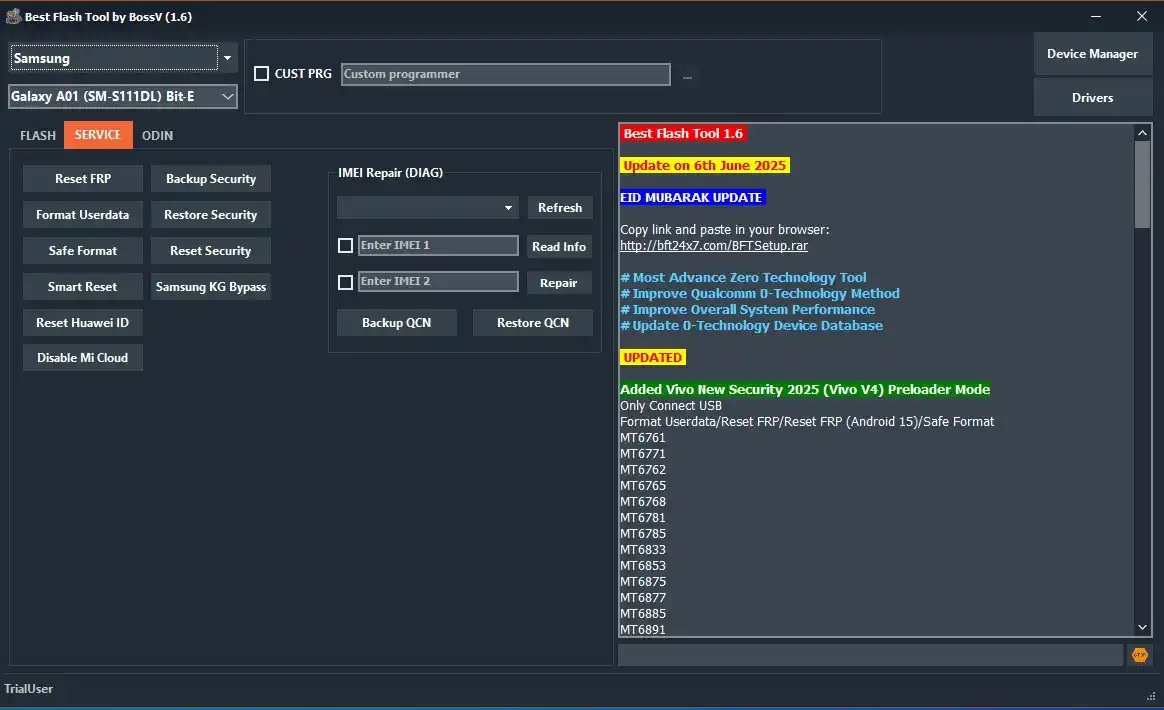Close the Best Flash Tool window
The image size is (1164, 710).
(1142, 16)
